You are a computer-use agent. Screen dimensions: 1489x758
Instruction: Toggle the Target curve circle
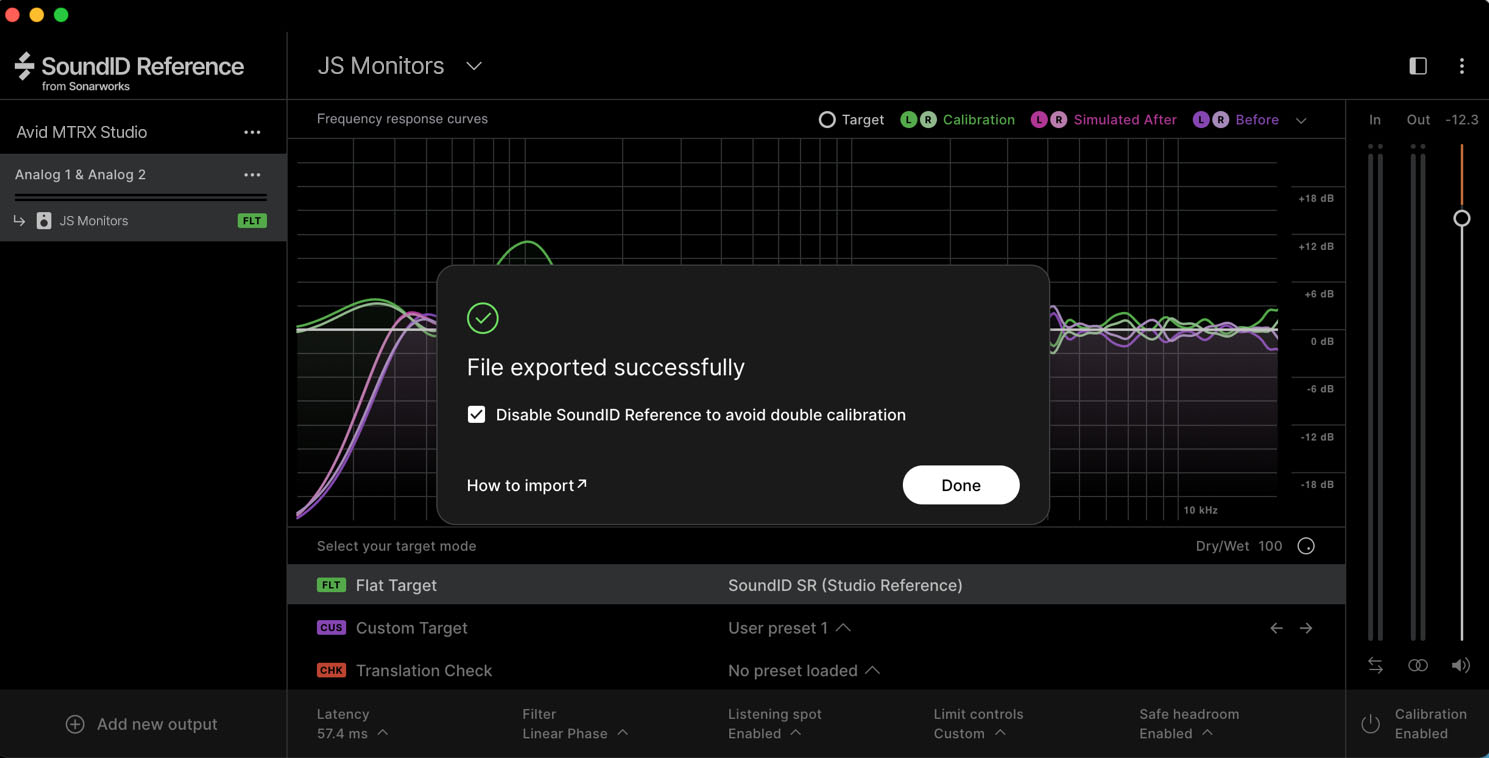tap(827, 120)
